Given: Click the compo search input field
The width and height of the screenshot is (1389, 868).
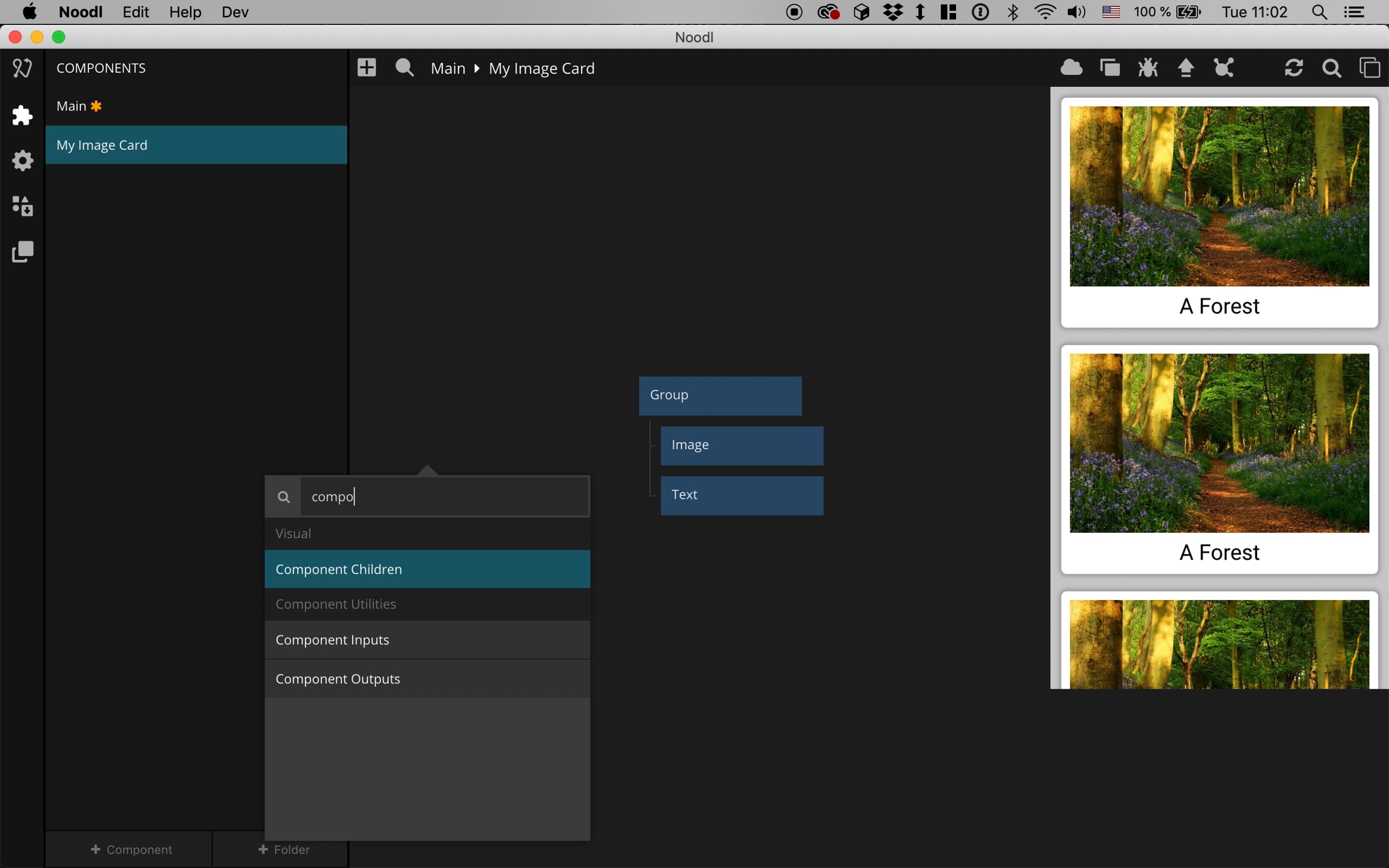Looking at the screenshot, I should click(444, 496).
